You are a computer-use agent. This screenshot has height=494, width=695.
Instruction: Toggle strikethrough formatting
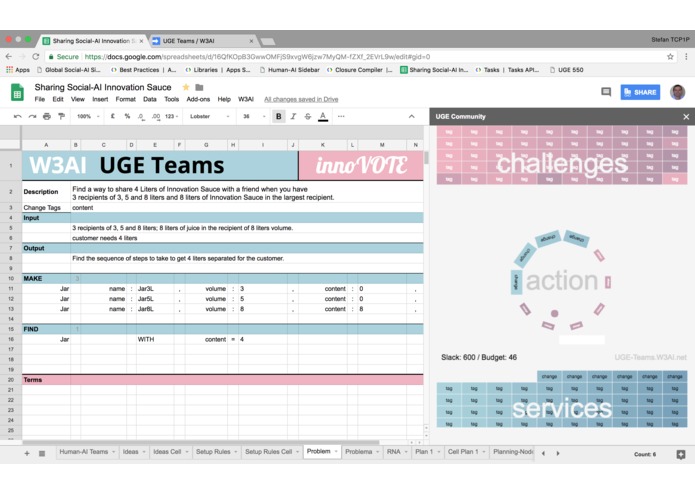pyautogui.click(x=308, y=117)
